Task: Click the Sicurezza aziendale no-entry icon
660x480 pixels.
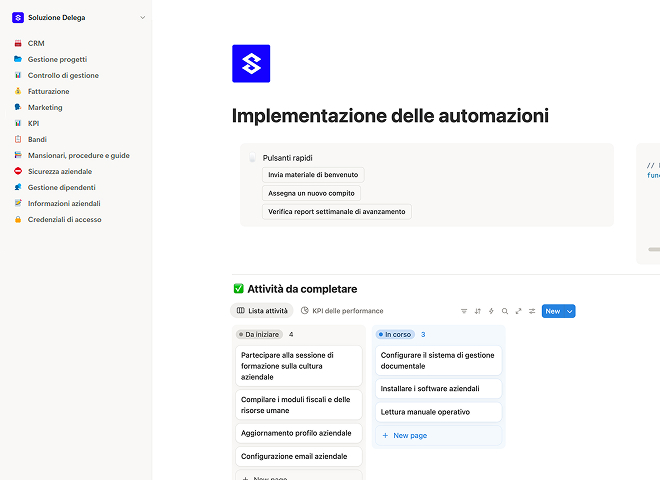Action: tap(18, 171)
